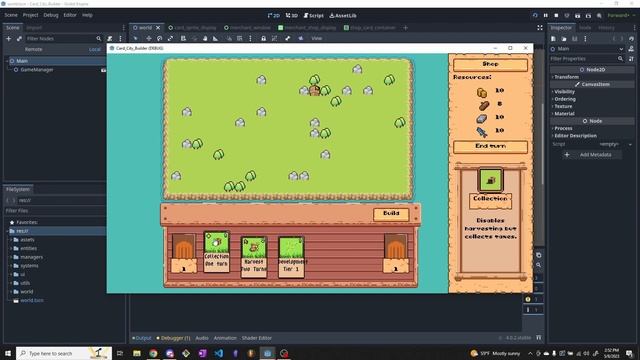Click the wood log resource icon
The width and height of the screenshot is (640, 360).
point(484,106)
